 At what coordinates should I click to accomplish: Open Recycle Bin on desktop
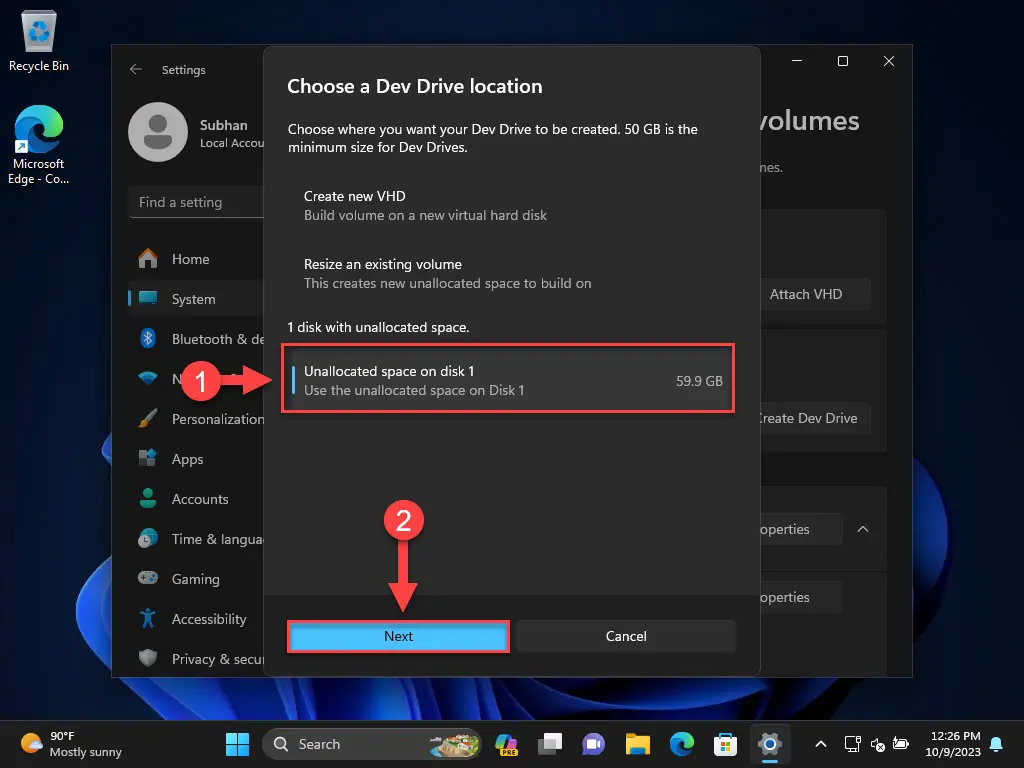[39, 41]
